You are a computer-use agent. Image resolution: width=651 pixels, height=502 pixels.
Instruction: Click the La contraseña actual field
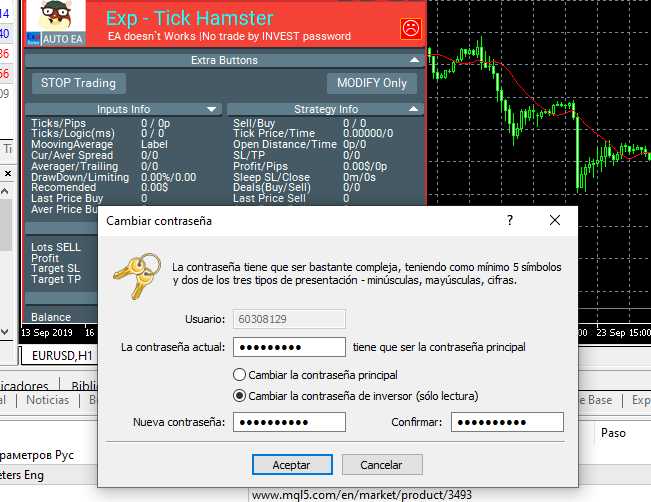click(289, 347)
